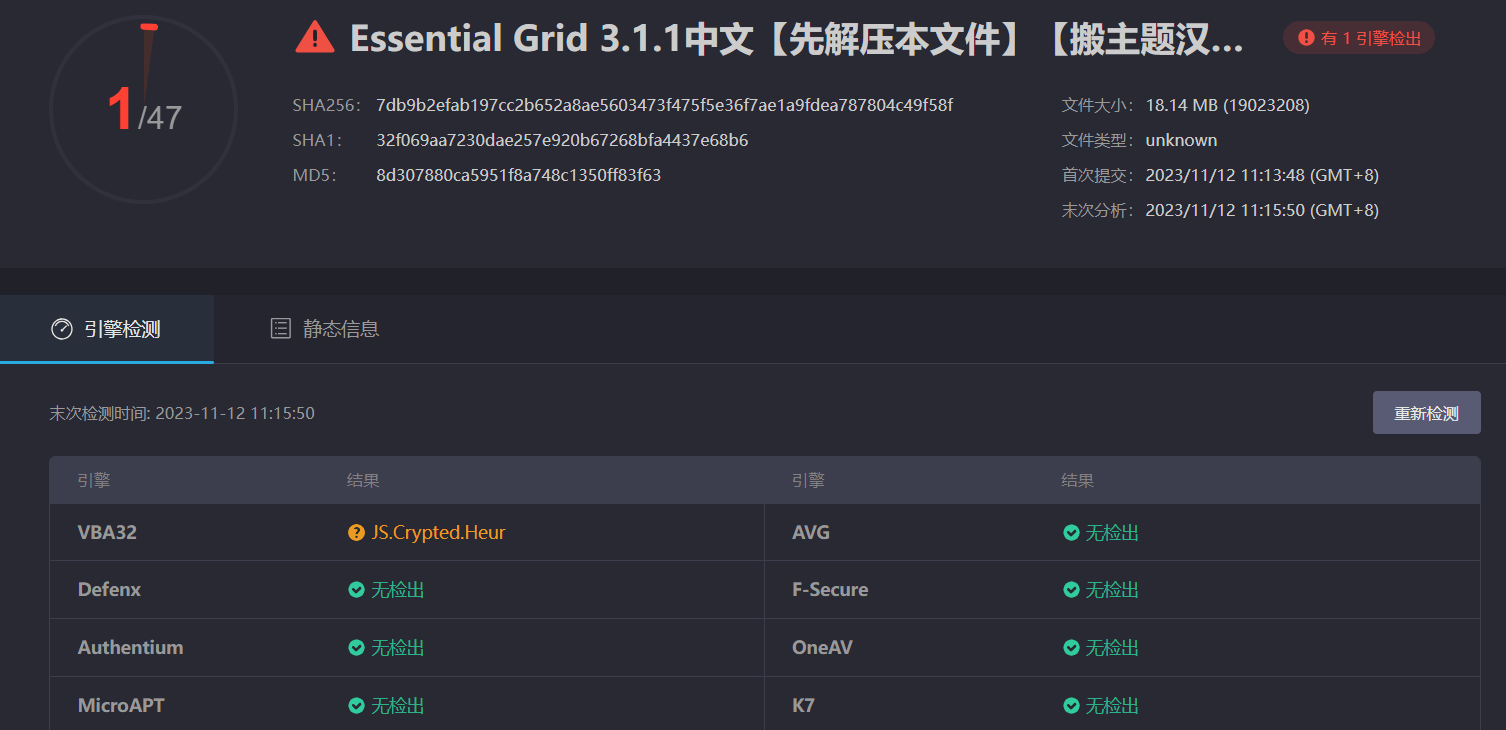Click 无检出 result in Authentium row
This screenshot has height=730, width=1506.
pyautogui.click(x=397, y=648)
